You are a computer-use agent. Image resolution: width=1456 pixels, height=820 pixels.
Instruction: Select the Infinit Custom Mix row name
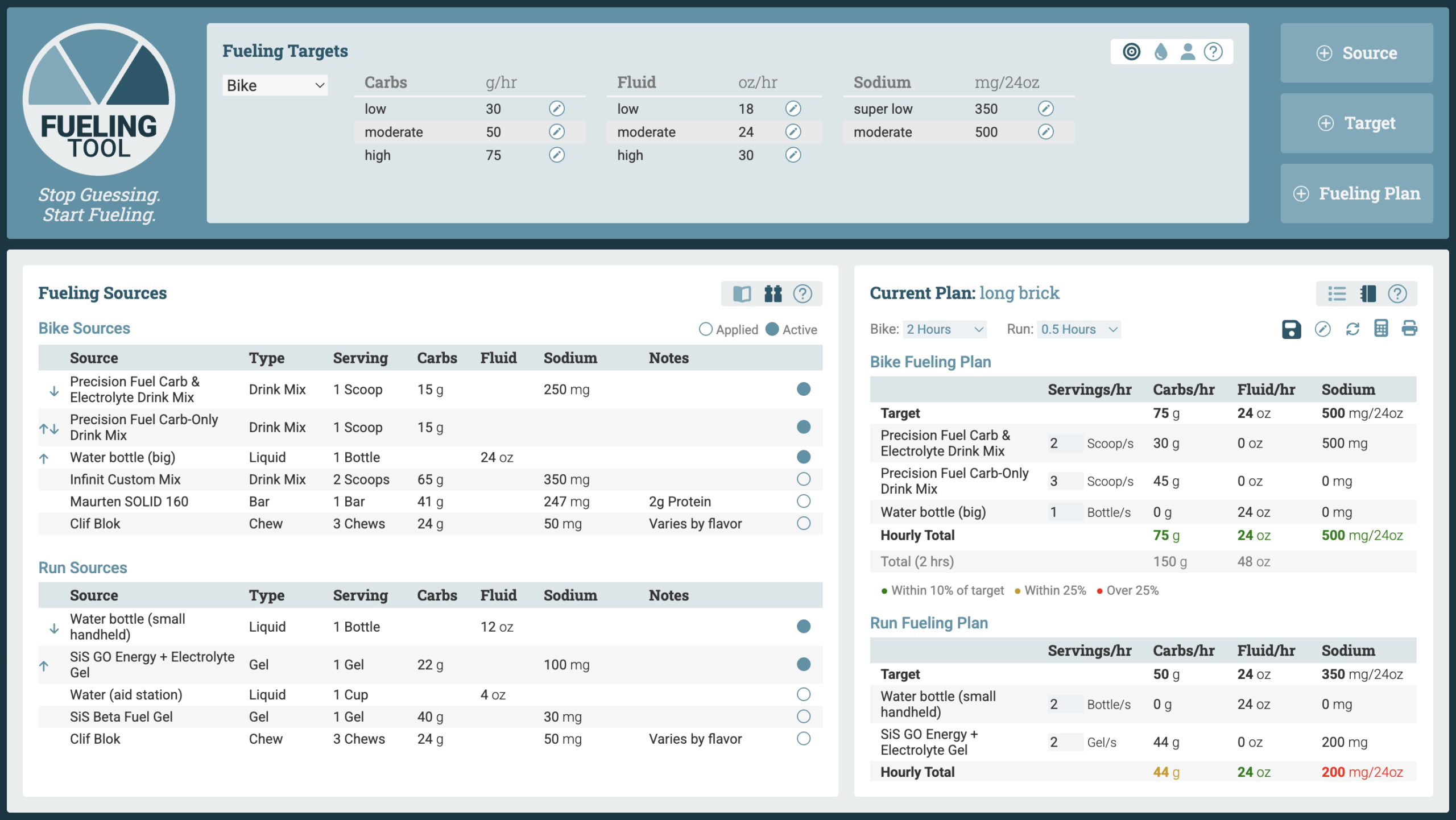tap(125, 479)
